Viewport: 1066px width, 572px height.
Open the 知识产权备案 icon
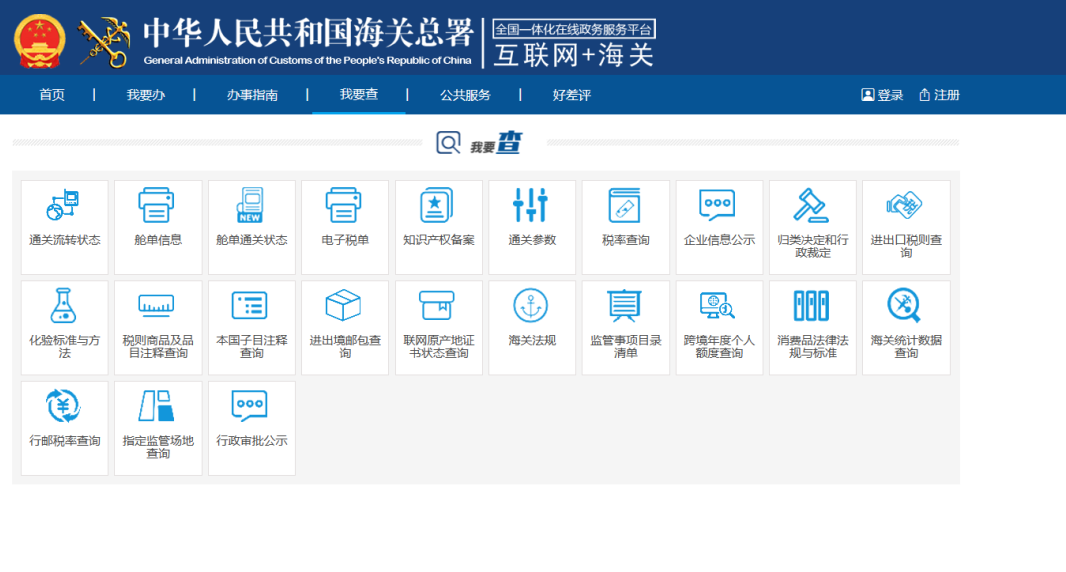tap(438, 206)
